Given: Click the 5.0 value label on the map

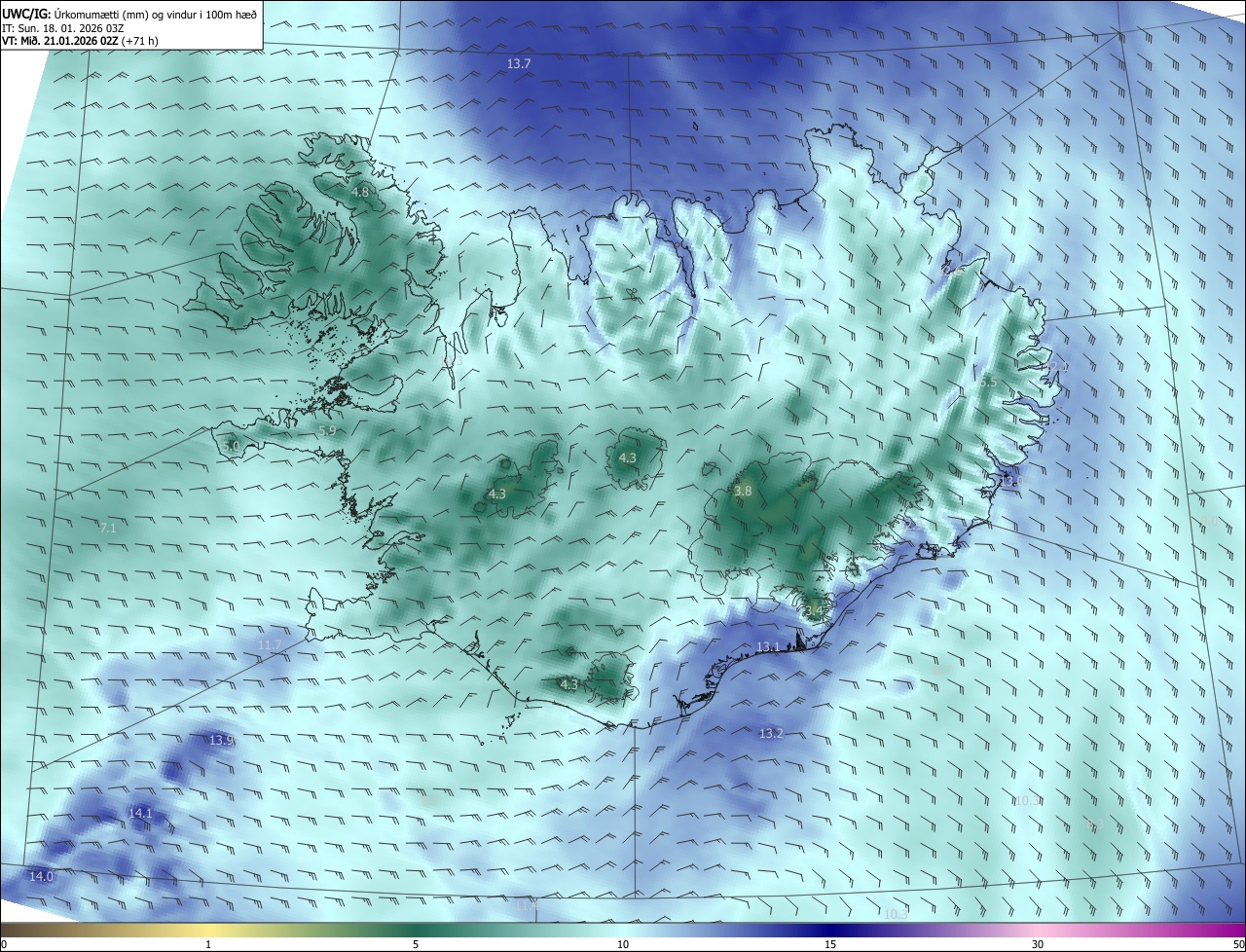Looking at the screenshot, I should (231, 447).
